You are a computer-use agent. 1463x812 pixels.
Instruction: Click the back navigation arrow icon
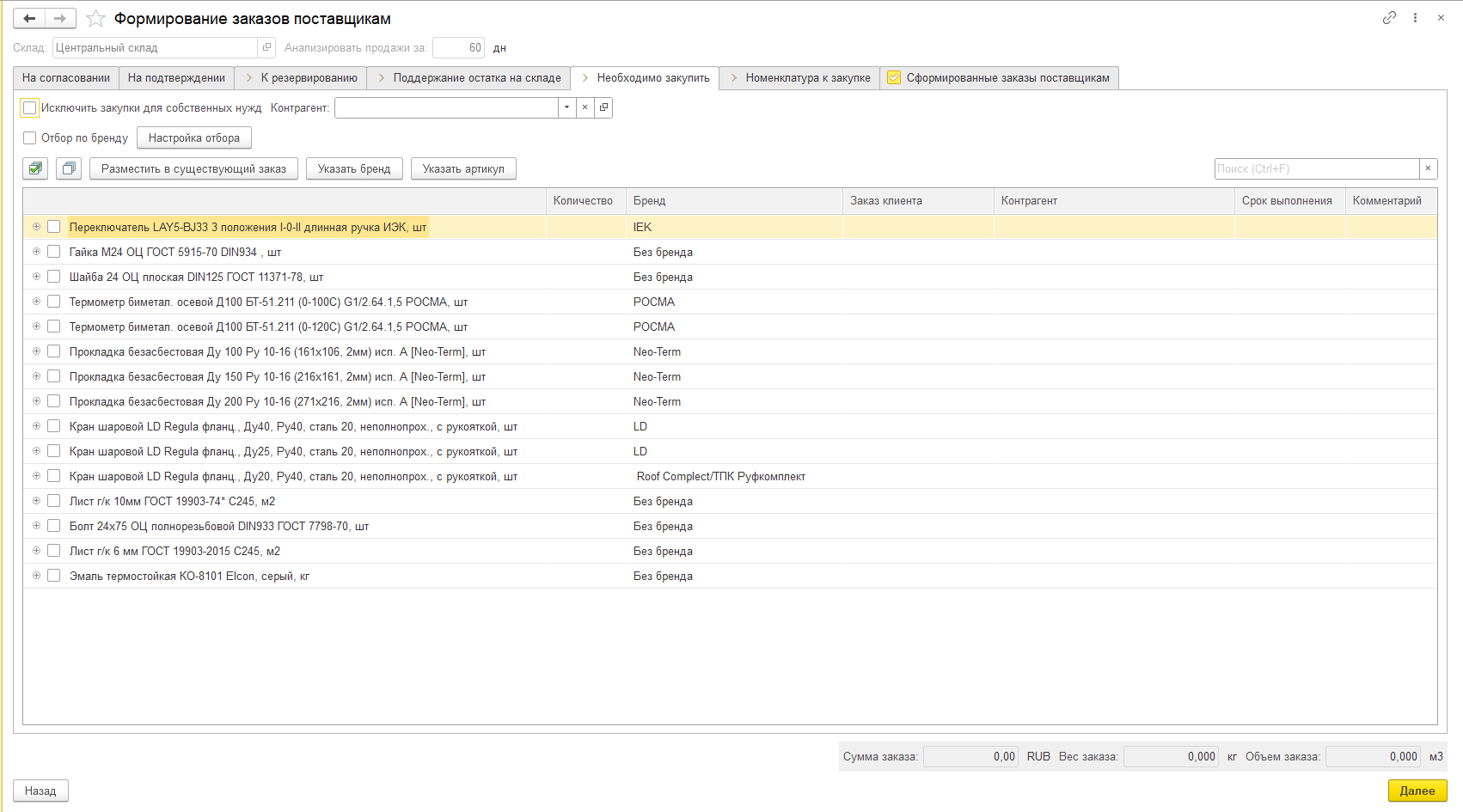pyautogui.click(x=29, y=18)
